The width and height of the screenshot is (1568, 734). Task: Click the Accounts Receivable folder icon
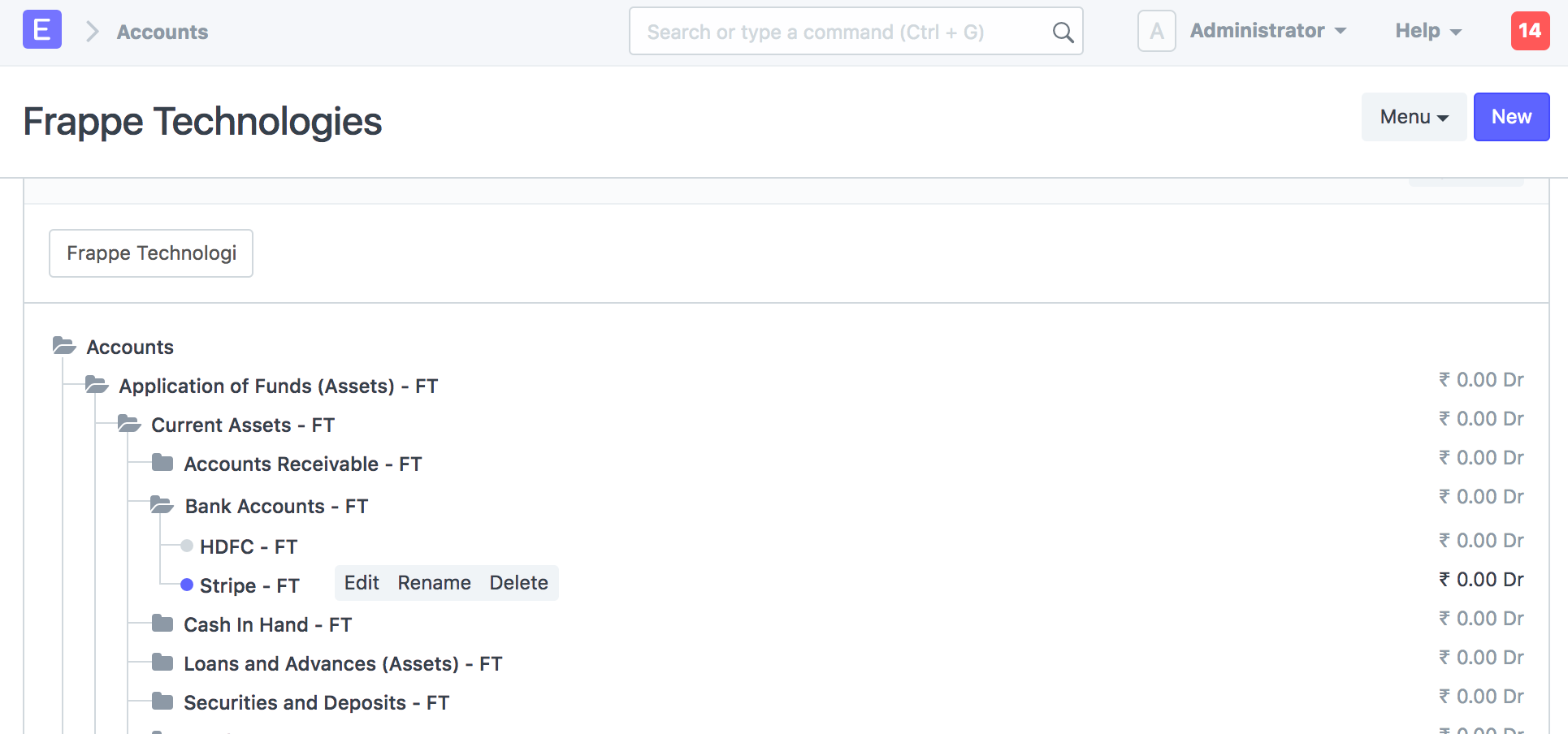click(162, 463)
